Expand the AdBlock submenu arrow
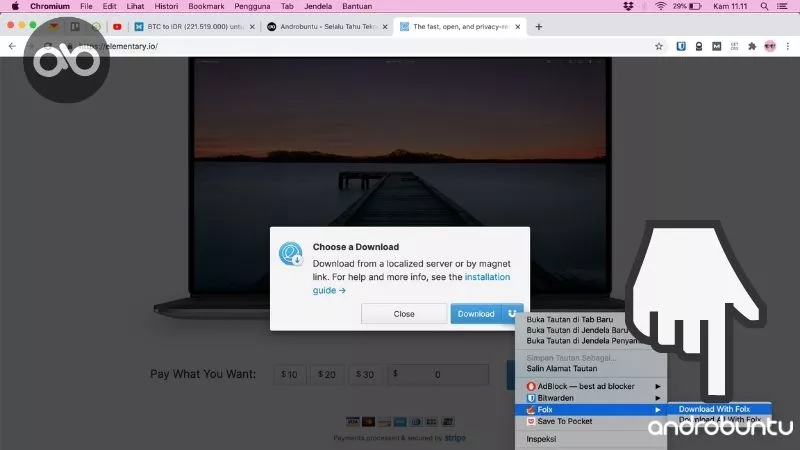The width and height of the screenshot is (800, 450). (x=658, y=386)
